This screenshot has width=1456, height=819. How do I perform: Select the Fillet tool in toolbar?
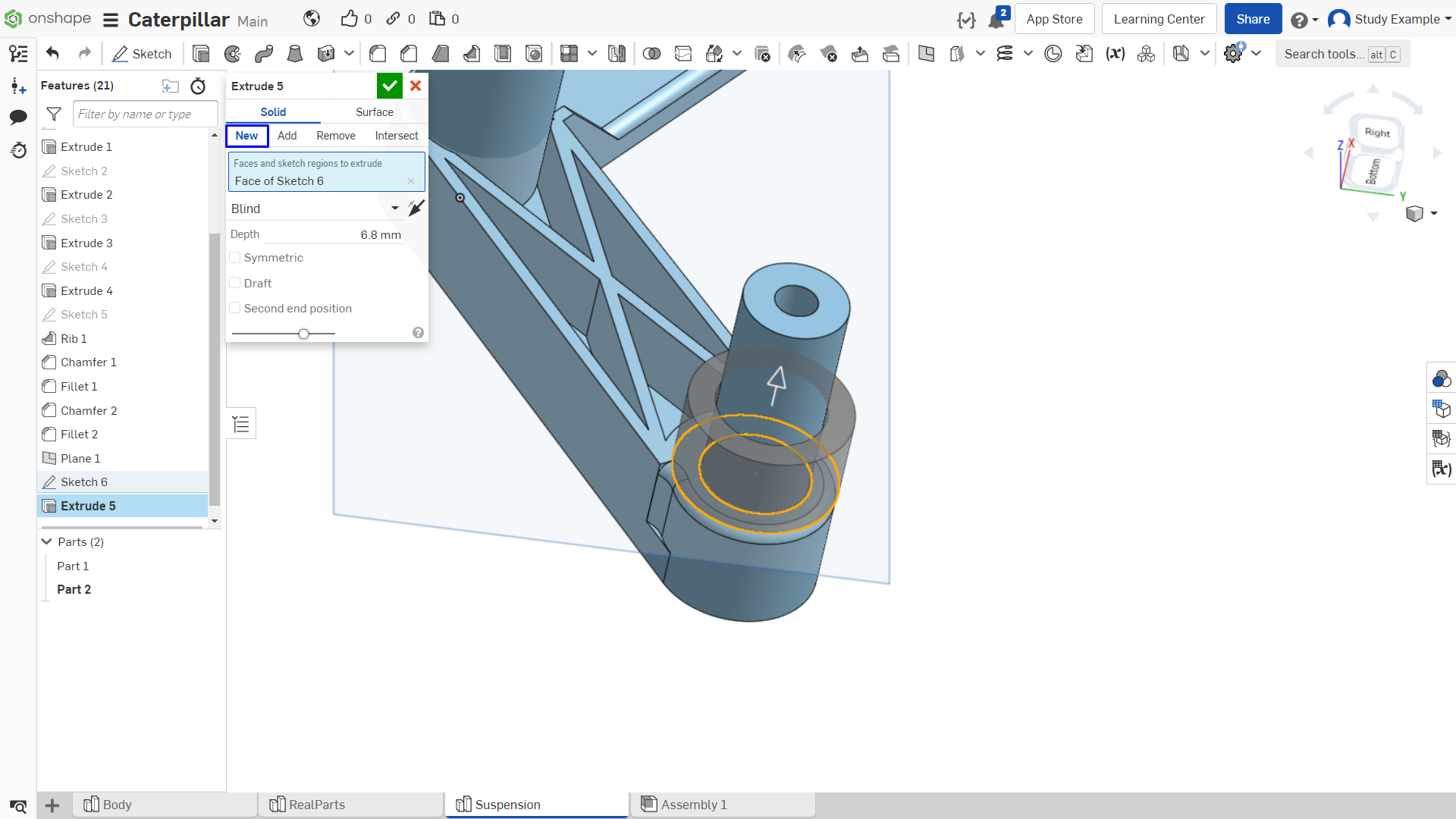point(378,54)
